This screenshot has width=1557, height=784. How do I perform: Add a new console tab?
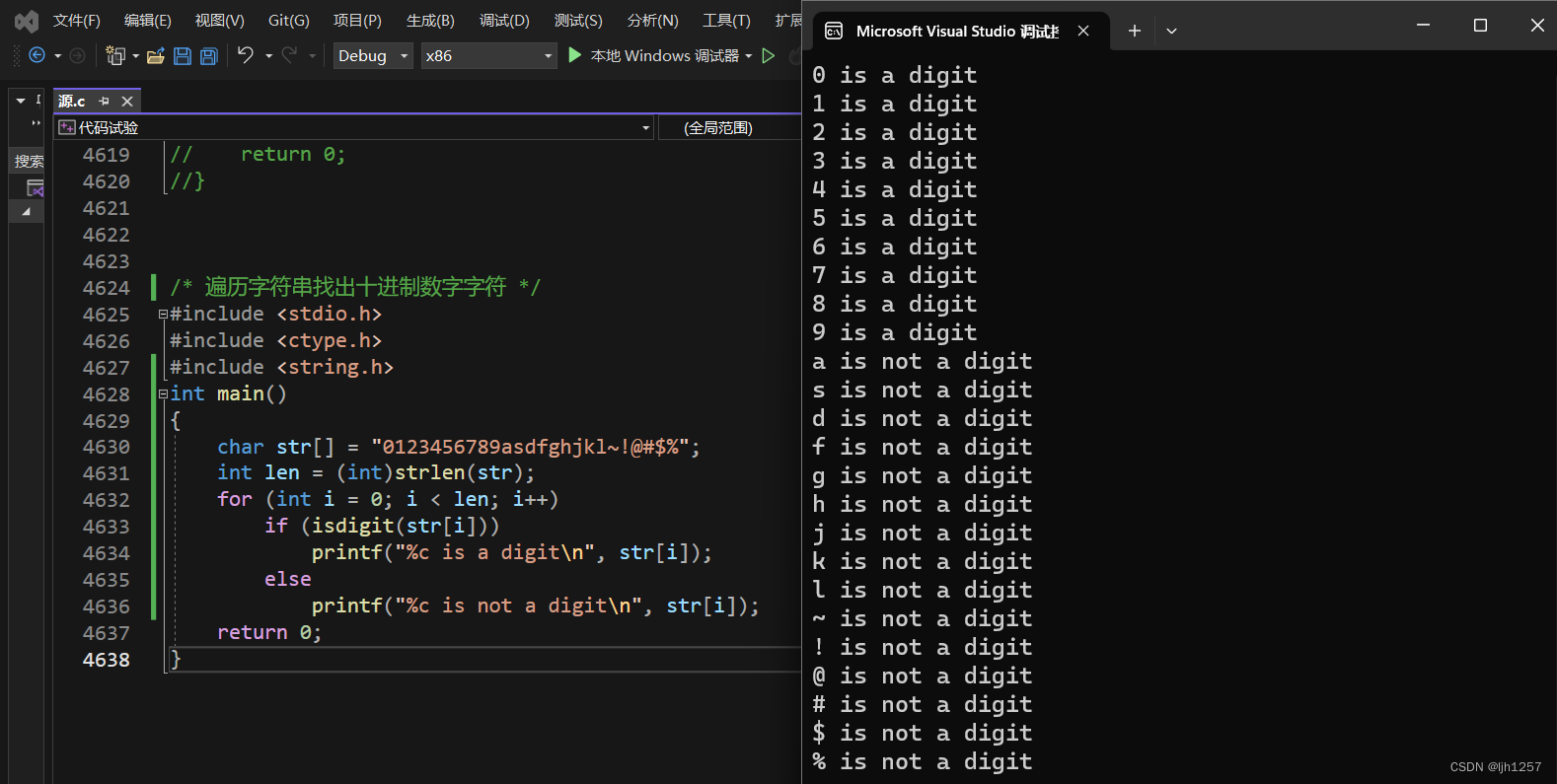(x=1135, y=31)
